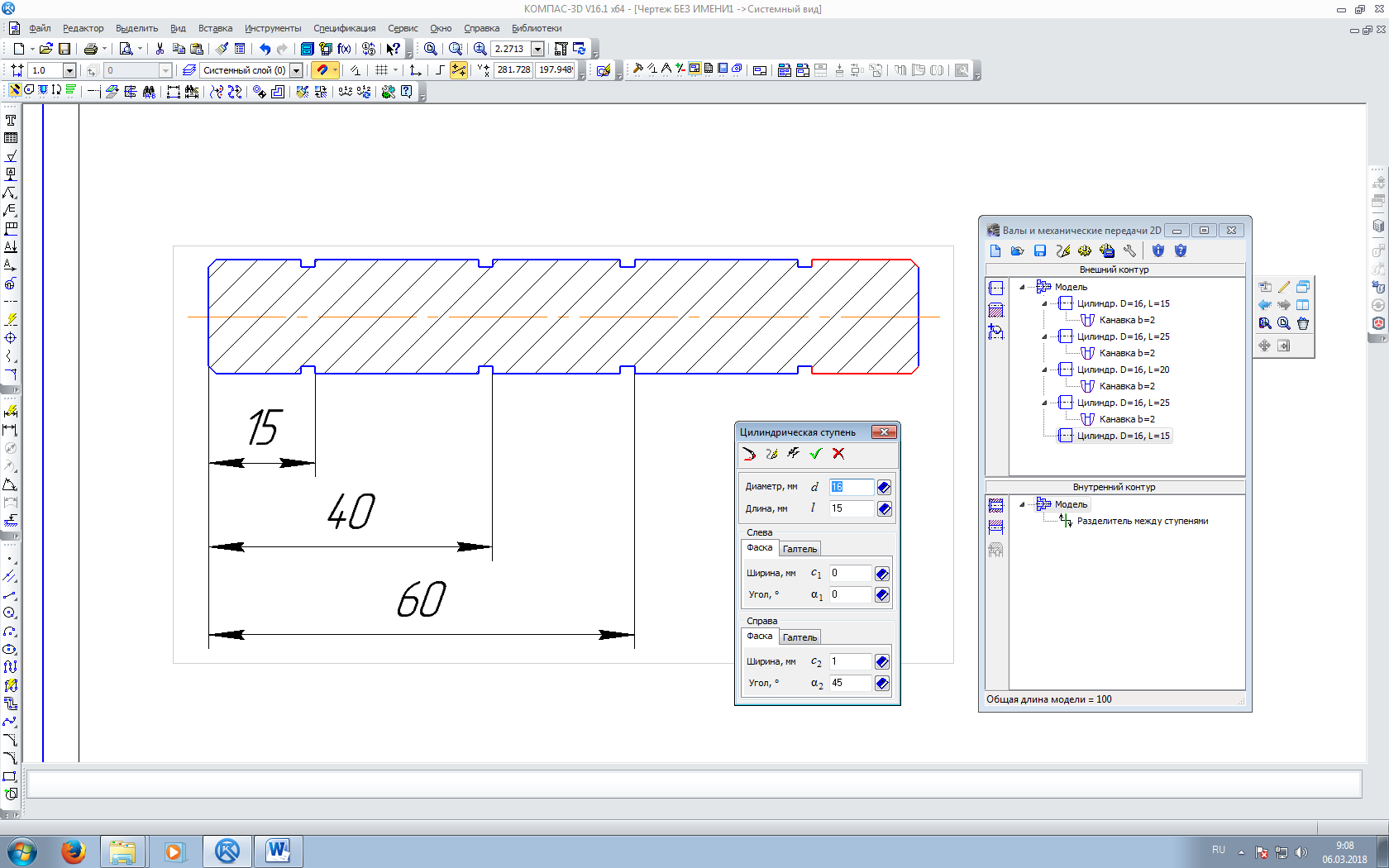Image resolution: width=1389 pixels, height=868 pixels.
Task: Click the Диаметр value selector button
Action: [884, 487]
